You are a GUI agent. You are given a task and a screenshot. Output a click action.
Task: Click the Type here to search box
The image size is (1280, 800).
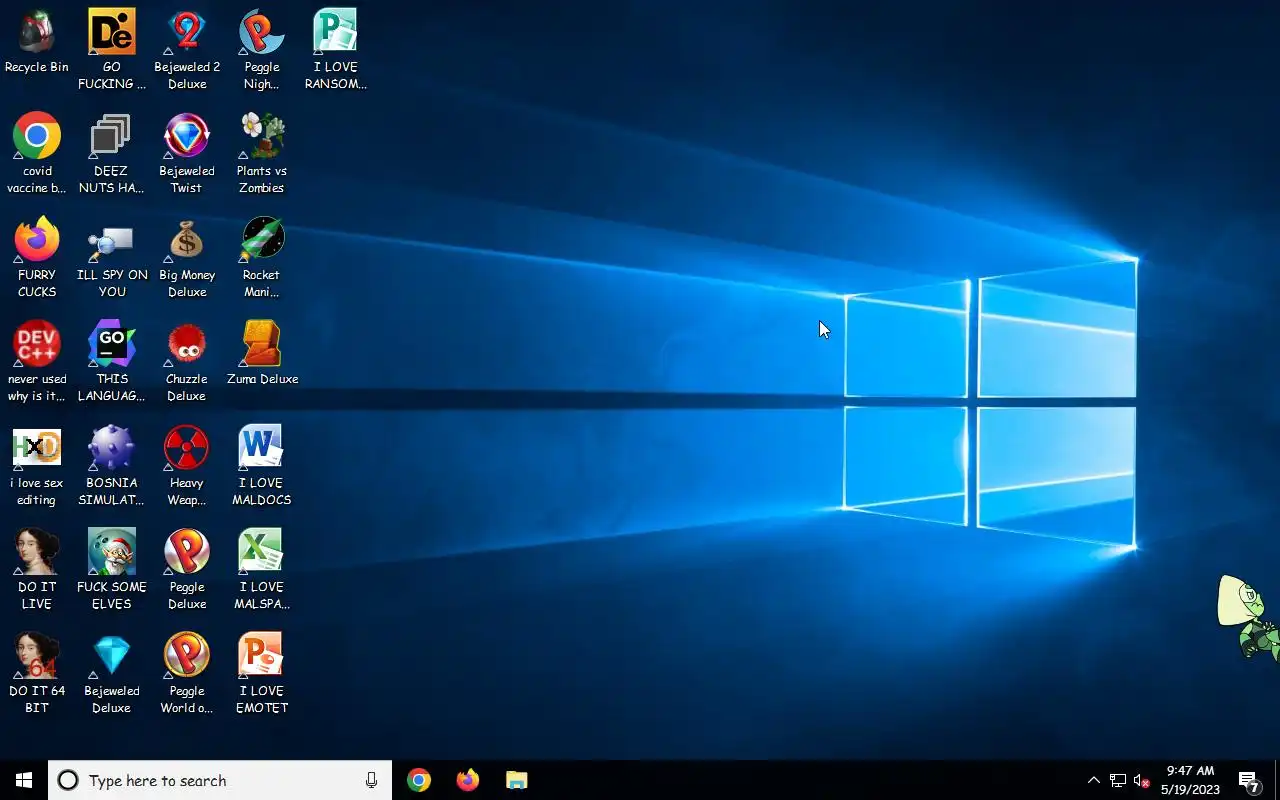point(220,780)
